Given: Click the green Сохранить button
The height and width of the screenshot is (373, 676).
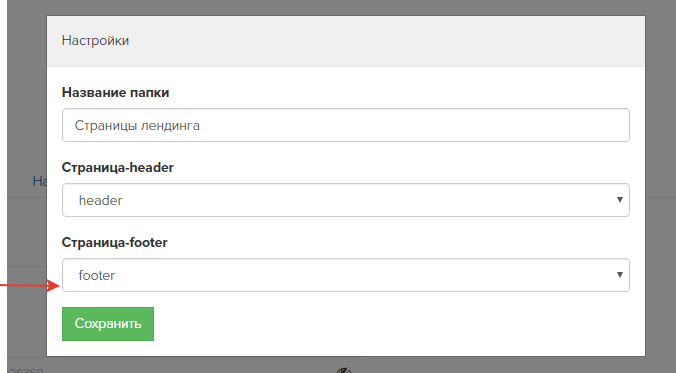Looking at the screenshot, I should 108,324.
